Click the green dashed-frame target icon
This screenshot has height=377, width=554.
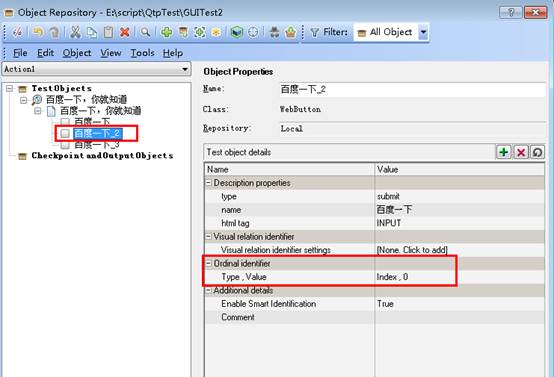[x=200, y=32]
